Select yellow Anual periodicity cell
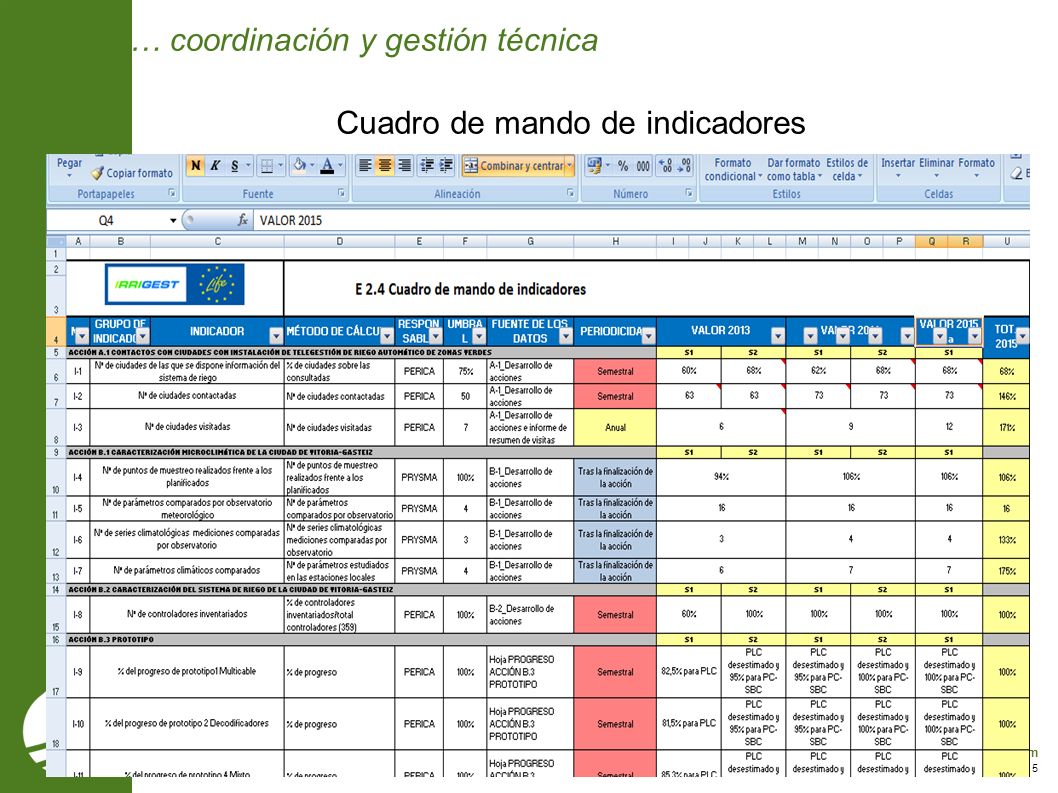 tap(615, 427)
